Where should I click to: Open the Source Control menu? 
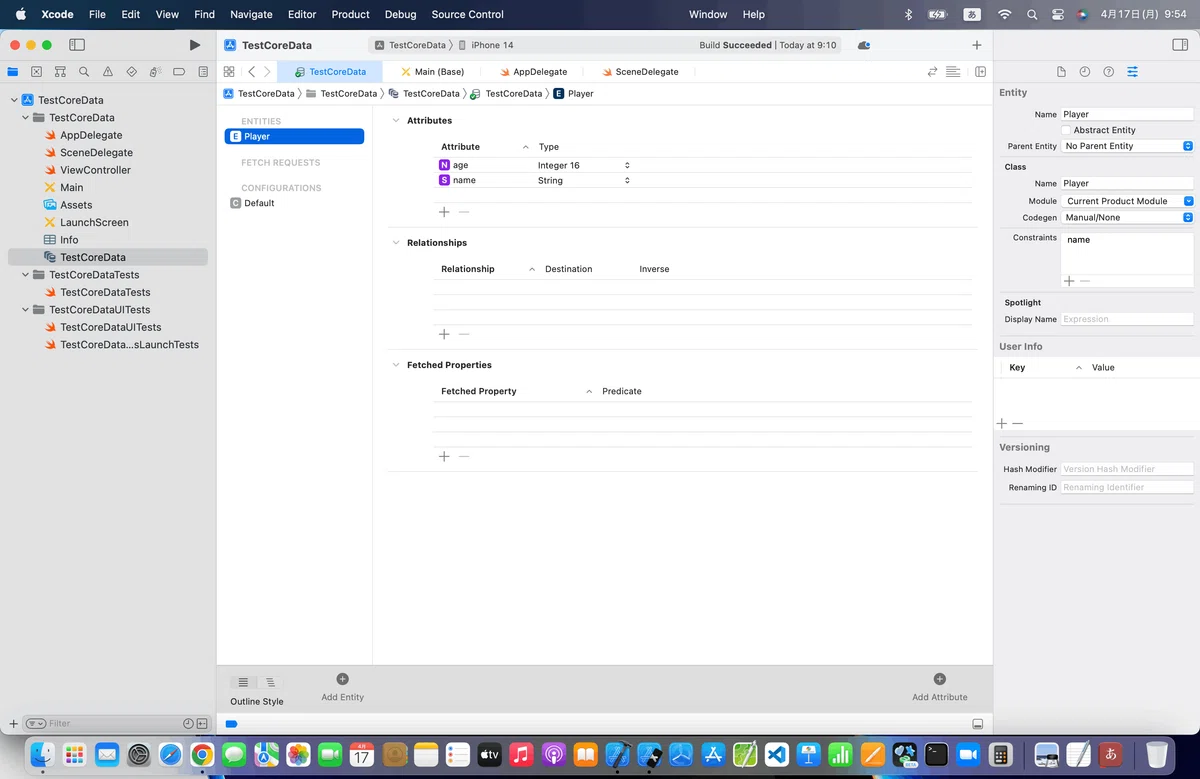click(x=468, y=14)
